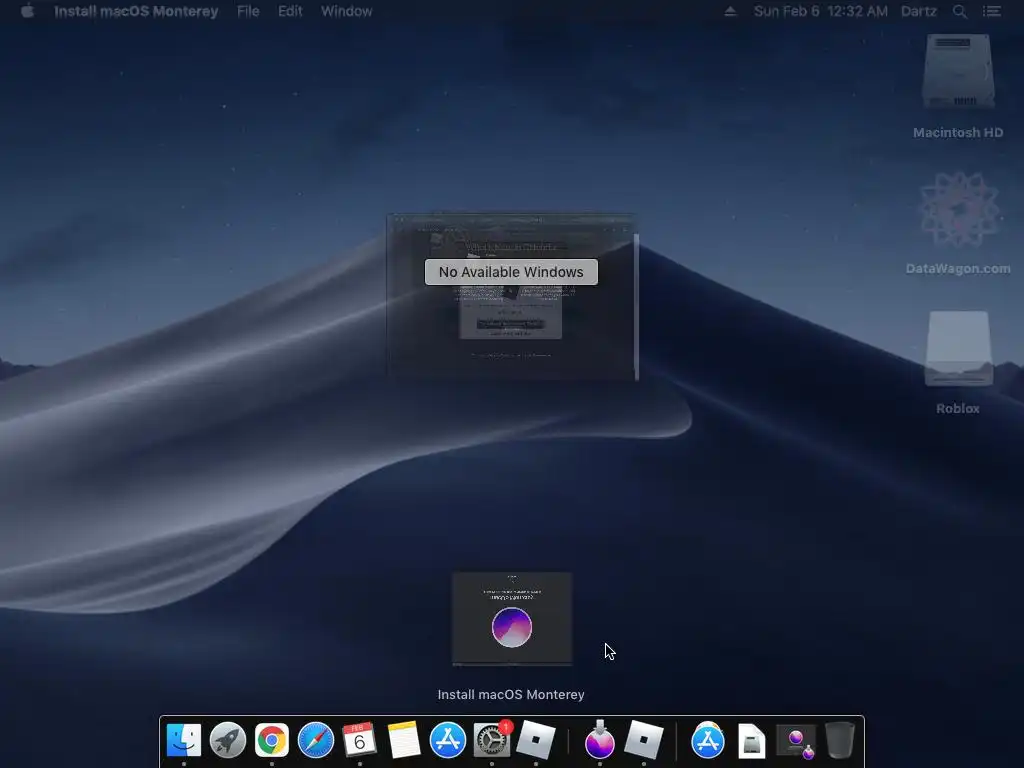Image resolution: width=1024 pixels, height=768 pixels.
Task: Open Install macOS Monterey application menu
Action: [136, 11]
